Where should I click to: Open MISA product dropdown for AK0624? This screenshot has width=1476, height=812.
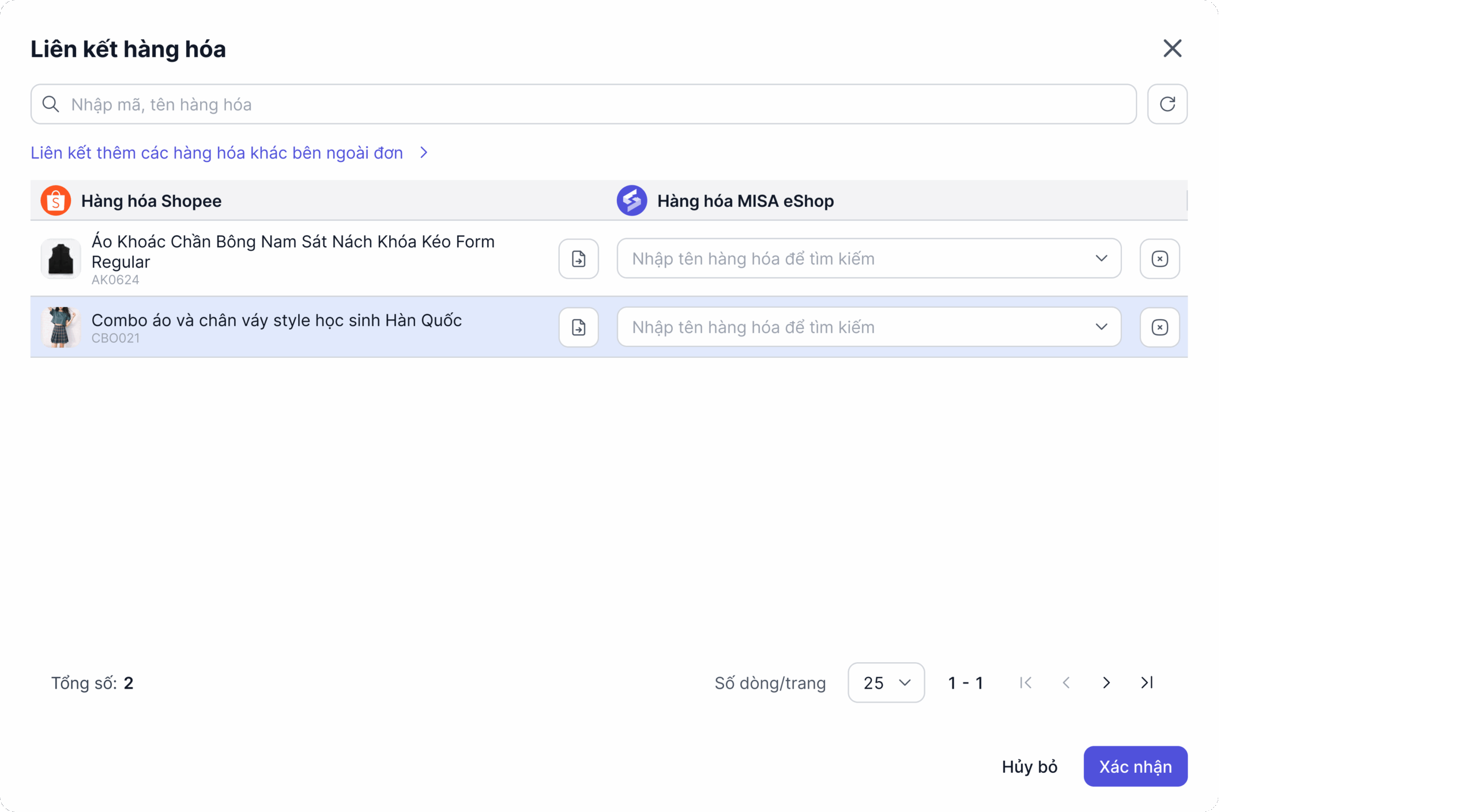pos(869,259)
